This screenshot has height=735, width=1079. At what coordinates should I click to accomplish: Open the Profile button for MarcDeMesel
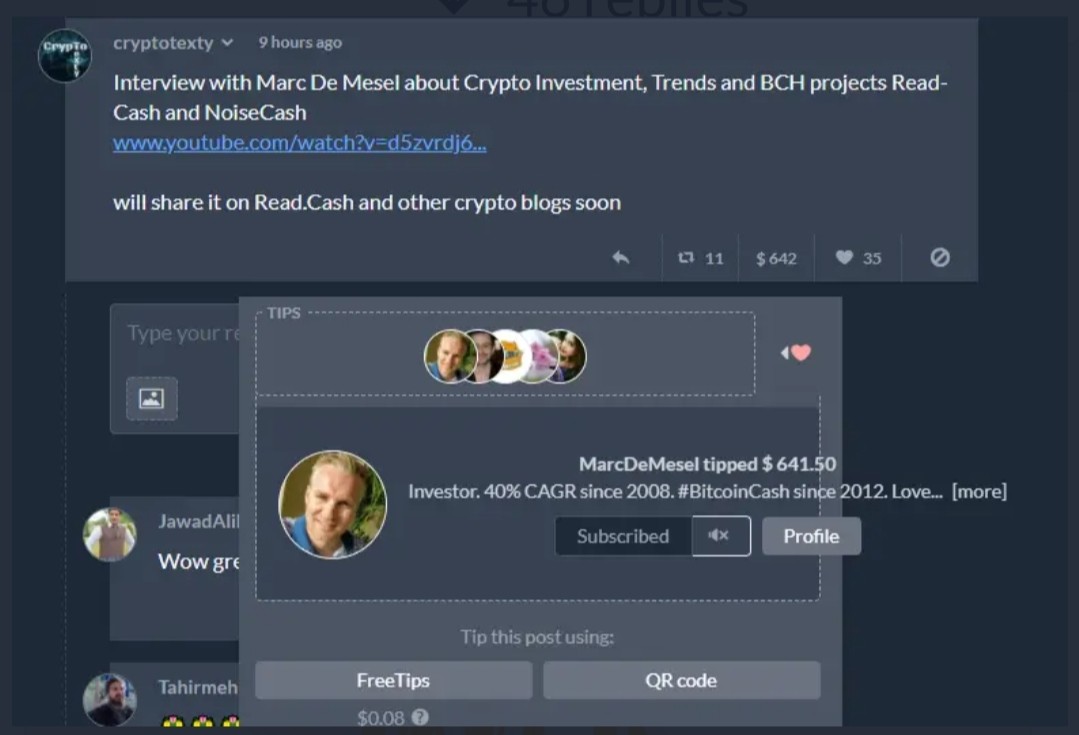click(x=811, y=536)
